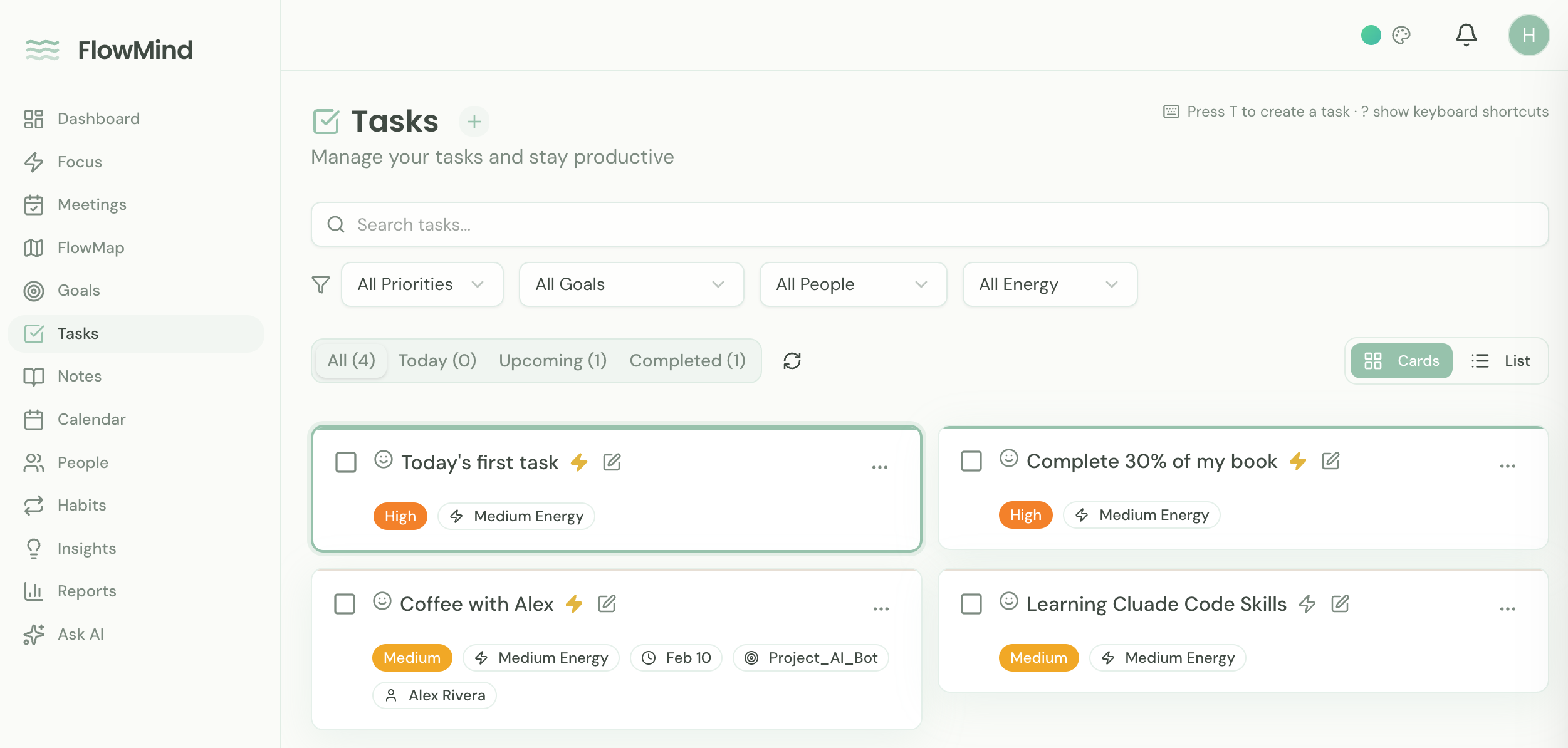Viewport: 1568px width, 748px height.
Task: Expand the All Energy dropdown
Action: click(x=1049, y=284)
